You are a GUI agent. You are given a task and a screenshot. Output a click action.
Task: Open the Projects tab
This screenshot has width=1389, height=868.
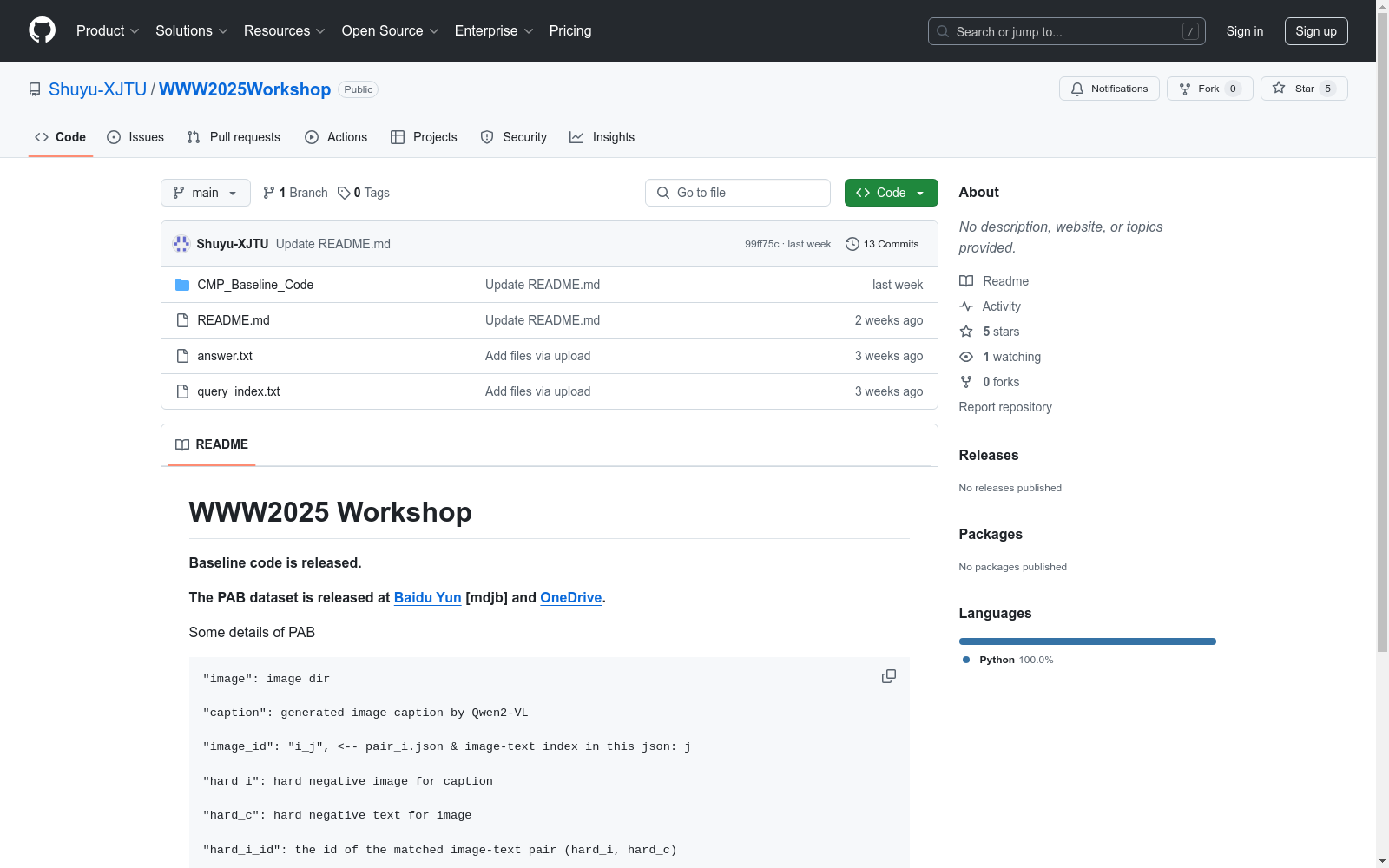coord(424,137)
